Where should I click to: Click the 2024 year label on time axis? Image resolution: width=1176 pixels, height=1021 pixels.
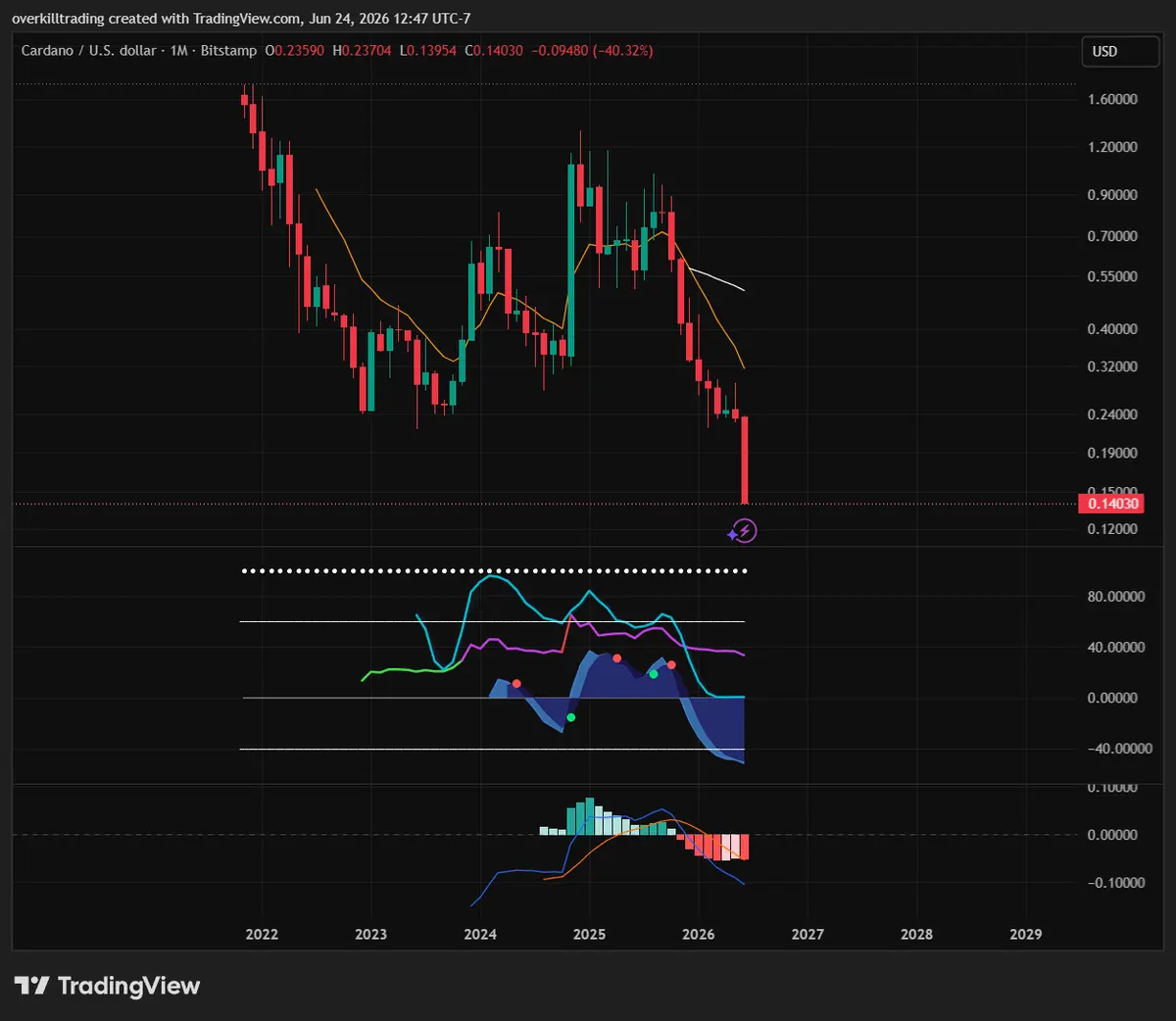[480, 934]
